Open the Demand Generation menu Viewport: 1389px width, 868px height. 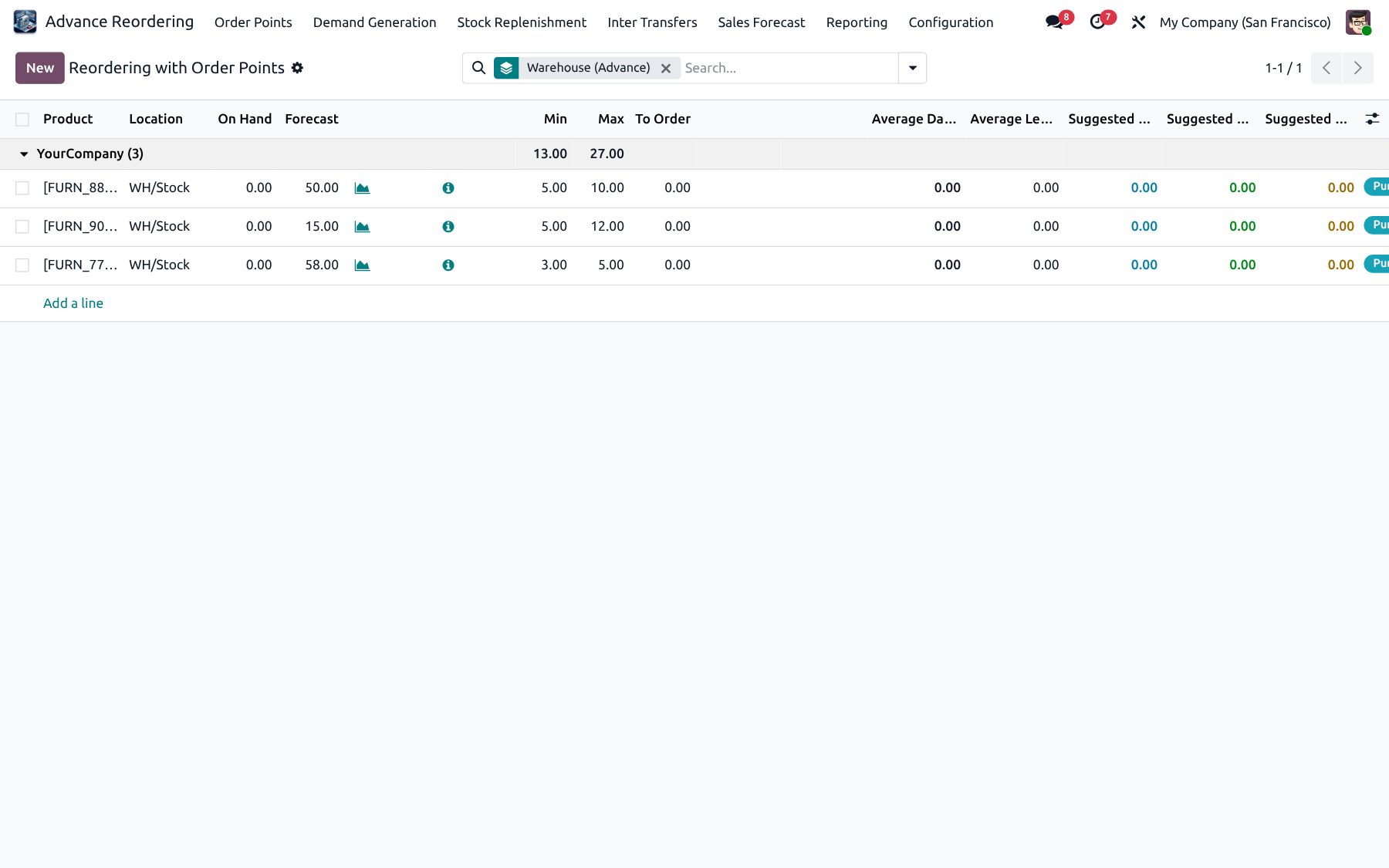374,22
